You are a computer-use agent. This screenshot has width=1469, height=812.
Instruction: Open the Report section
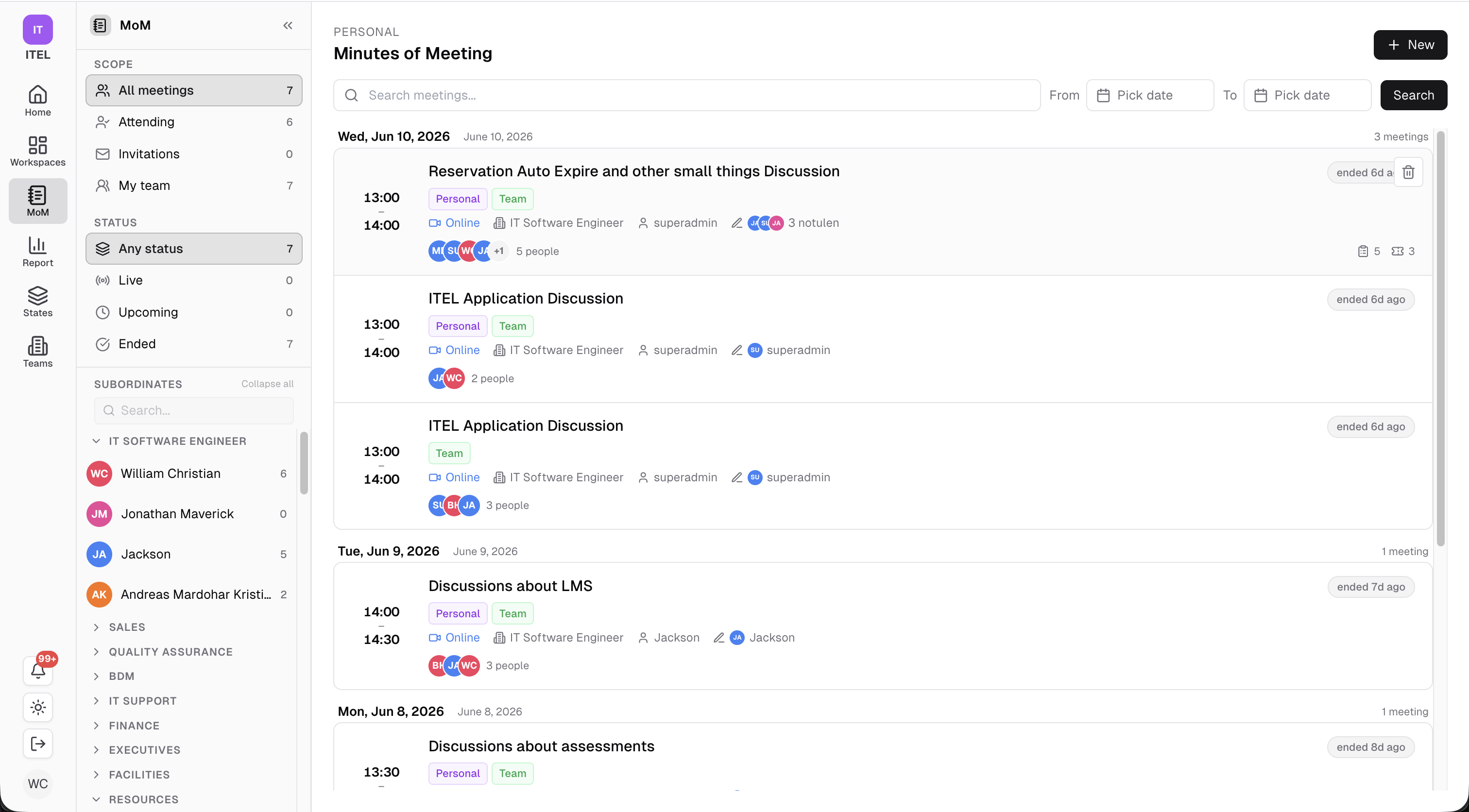click(x=37, y=252)
